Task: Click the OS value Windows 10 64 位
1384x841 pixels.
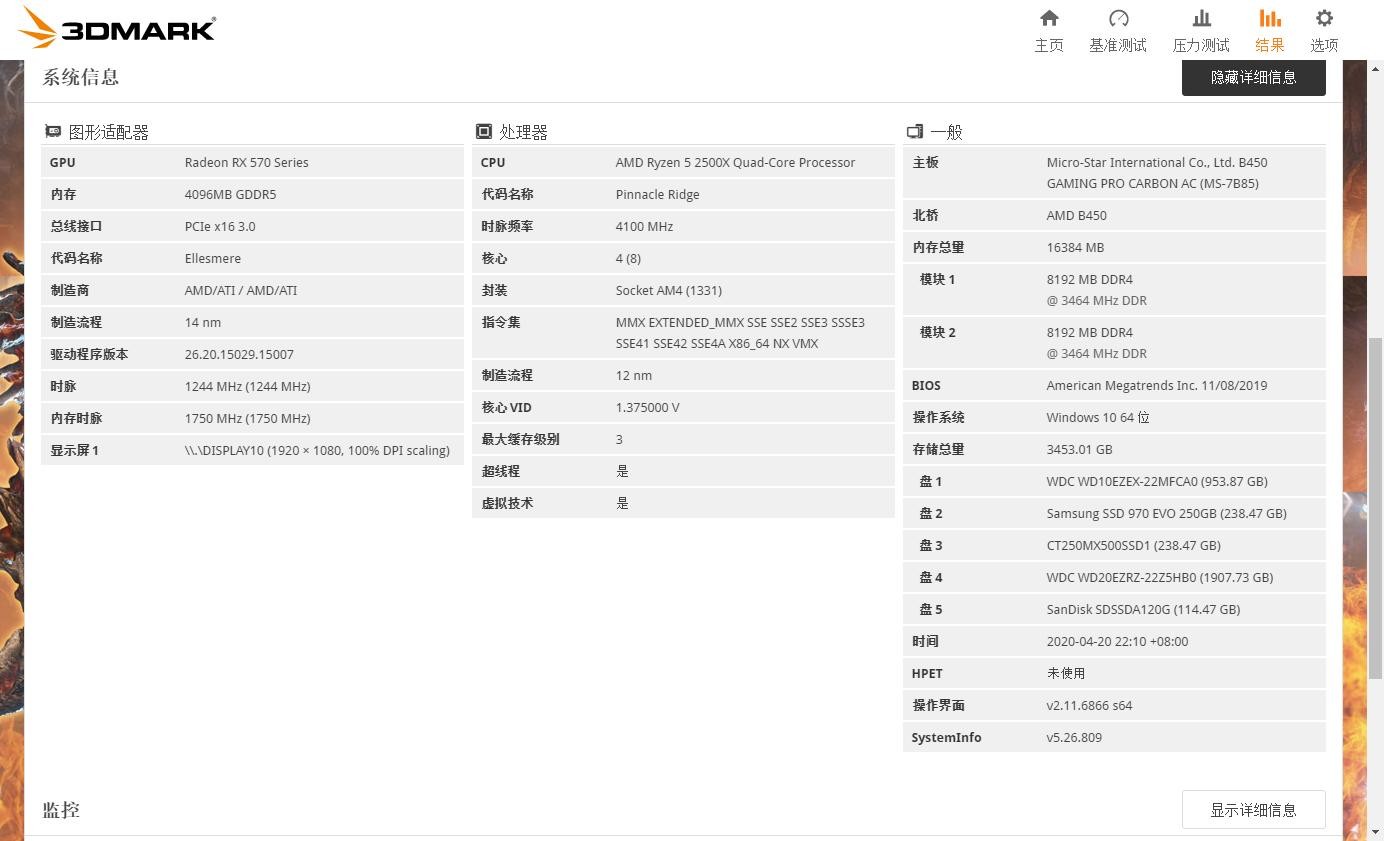Action: pos(1098,417)
